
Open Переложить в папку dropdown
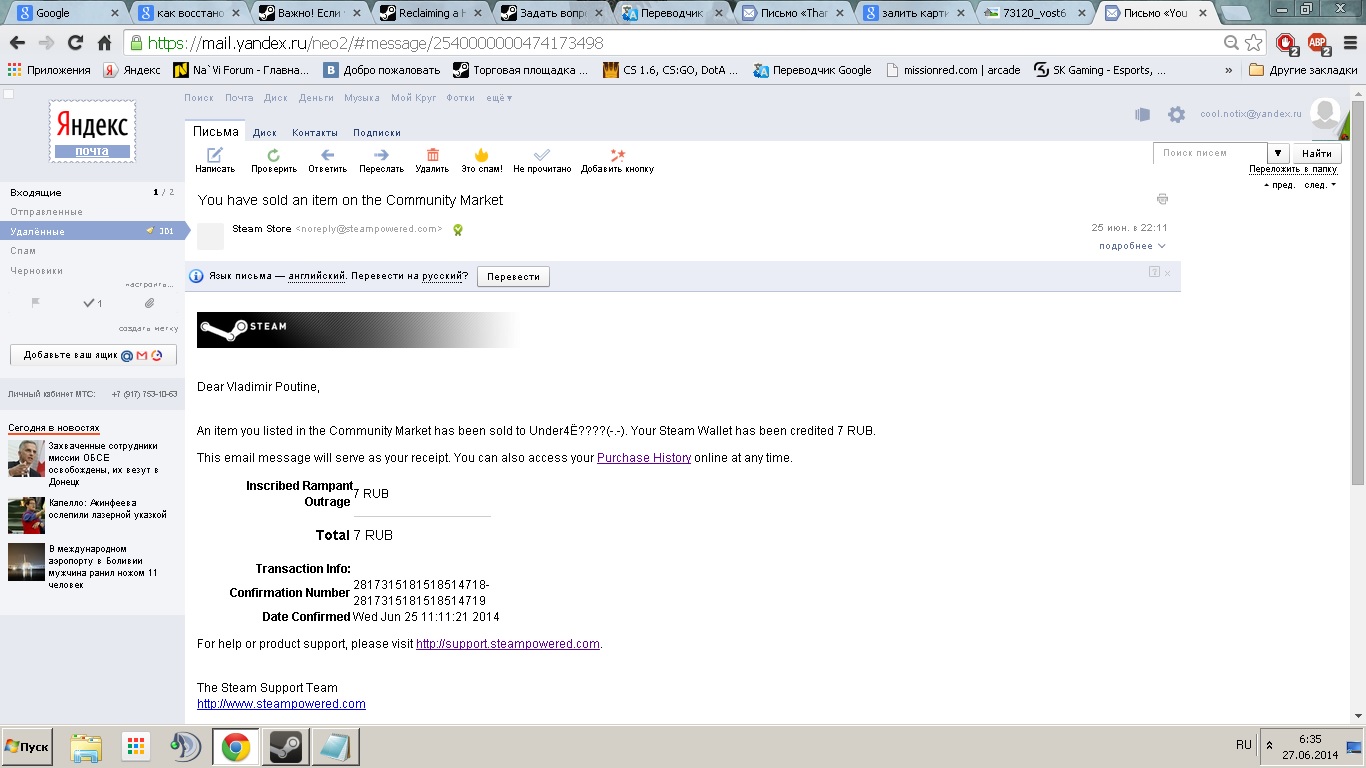tap(1293, 169)
